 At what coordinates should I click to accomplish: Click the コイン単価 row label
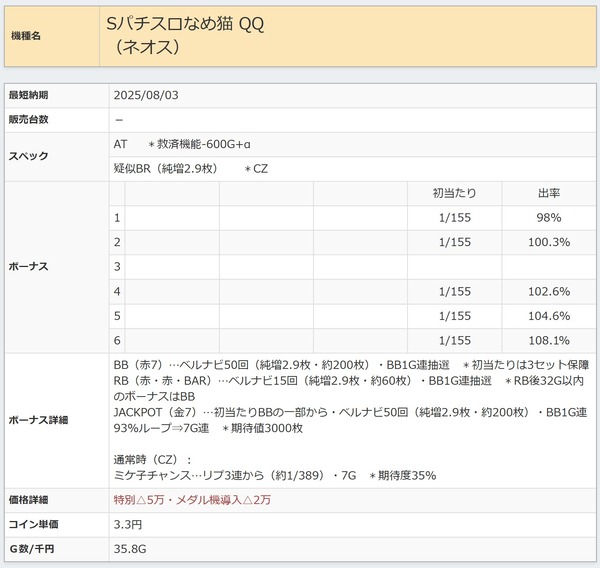[x=33, y=524]
